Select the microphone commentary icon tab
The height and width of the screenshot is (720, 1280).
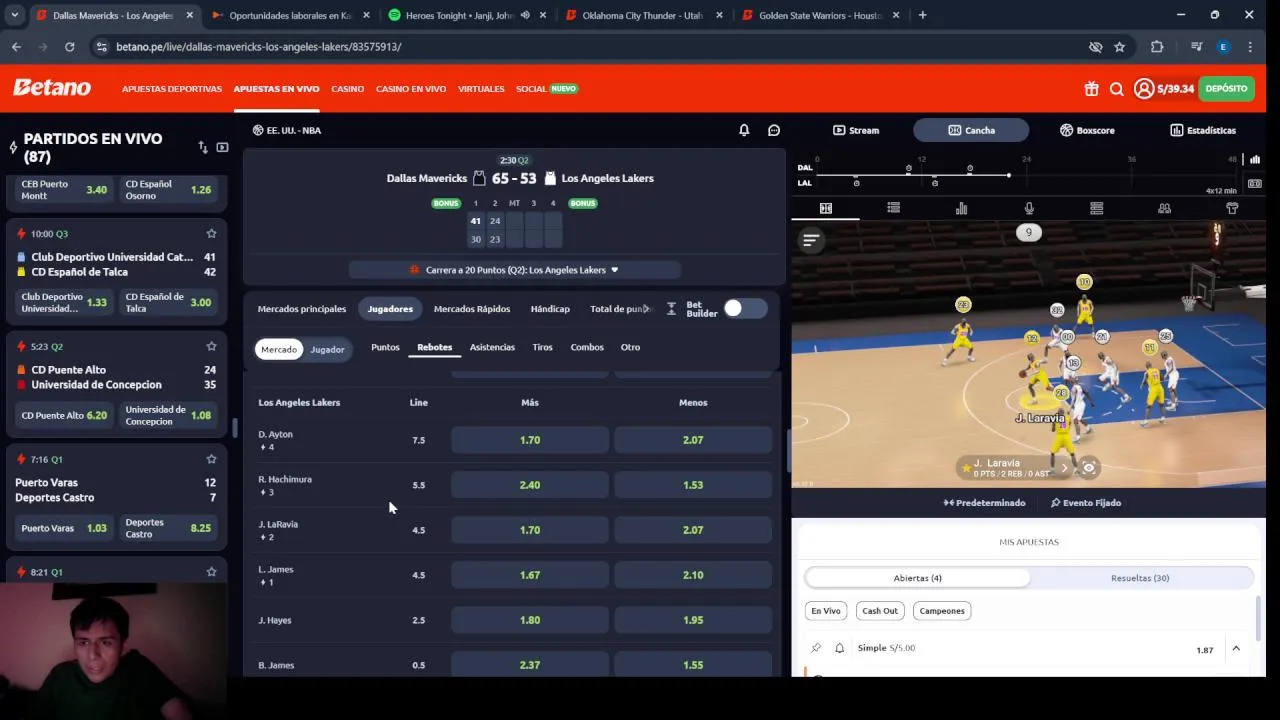tap(1029, 208)
